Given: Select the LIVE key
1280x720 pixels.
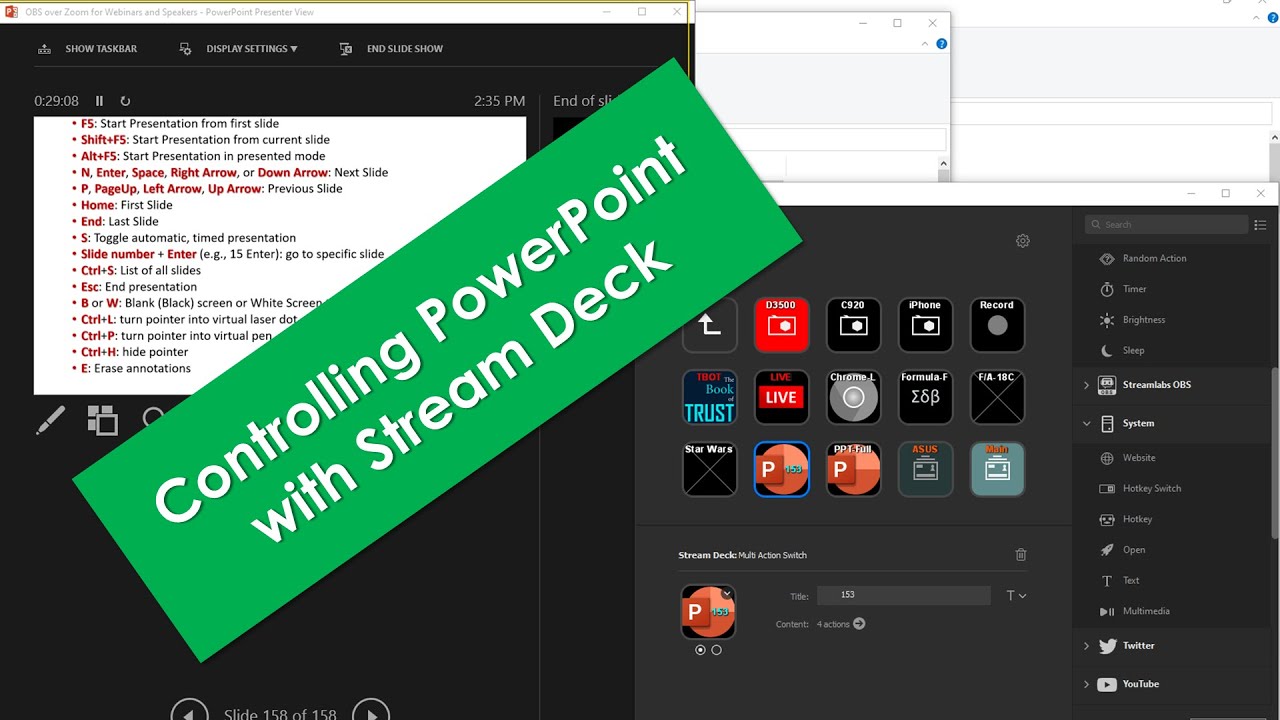Looking at the screenshot, I should click(x=781, y=397).
